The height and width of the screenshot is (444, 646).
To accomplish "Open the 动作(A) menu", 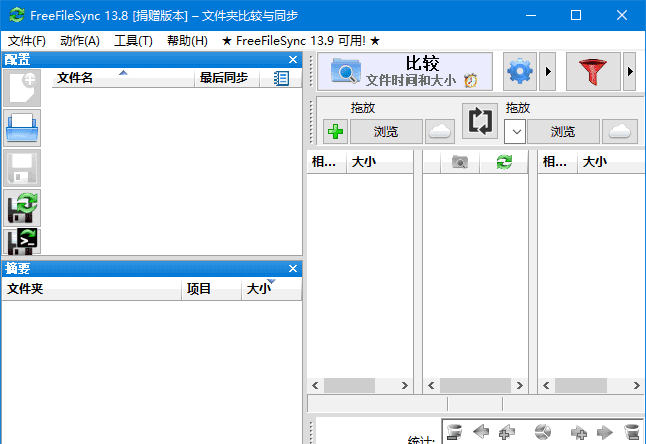I will point(80,41).
